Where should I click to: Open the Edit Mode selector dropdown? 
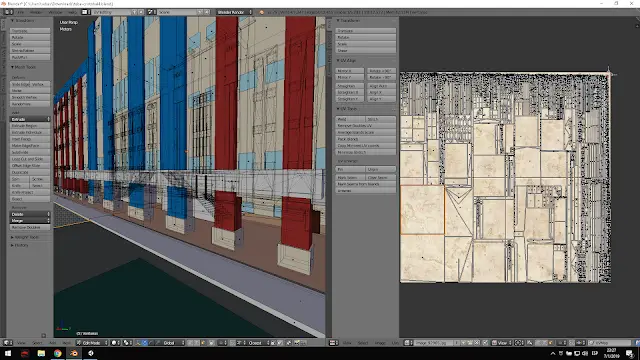click(93, 343)
